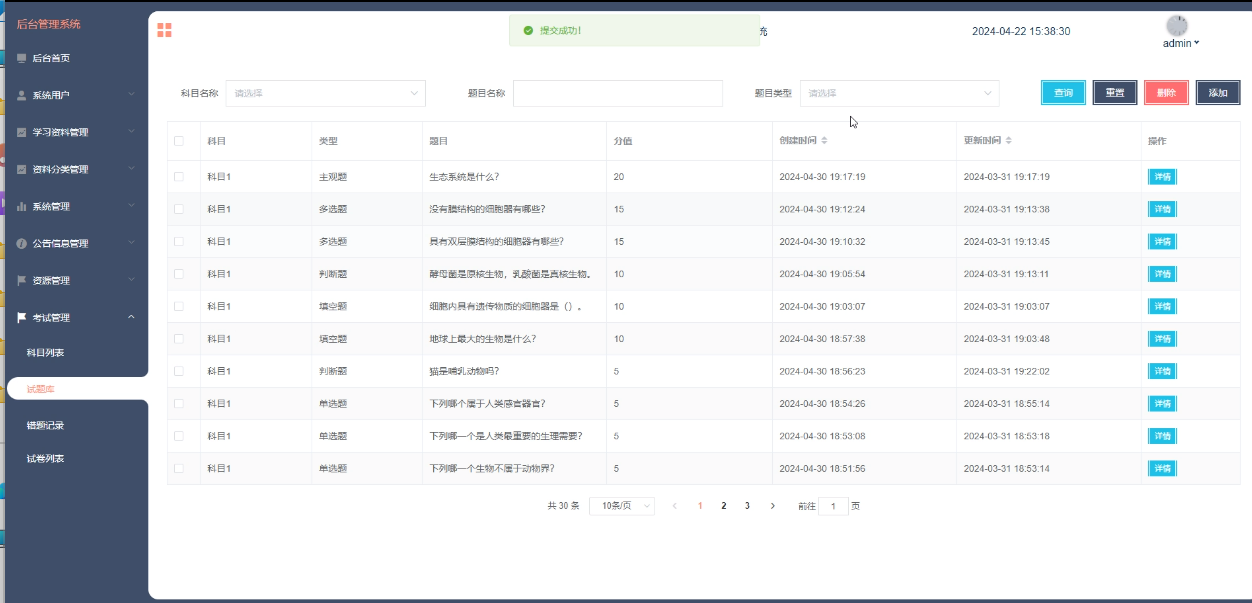1252x603 pixels.
Task: Go to page 3 in pagination
Action: [747, 506]
